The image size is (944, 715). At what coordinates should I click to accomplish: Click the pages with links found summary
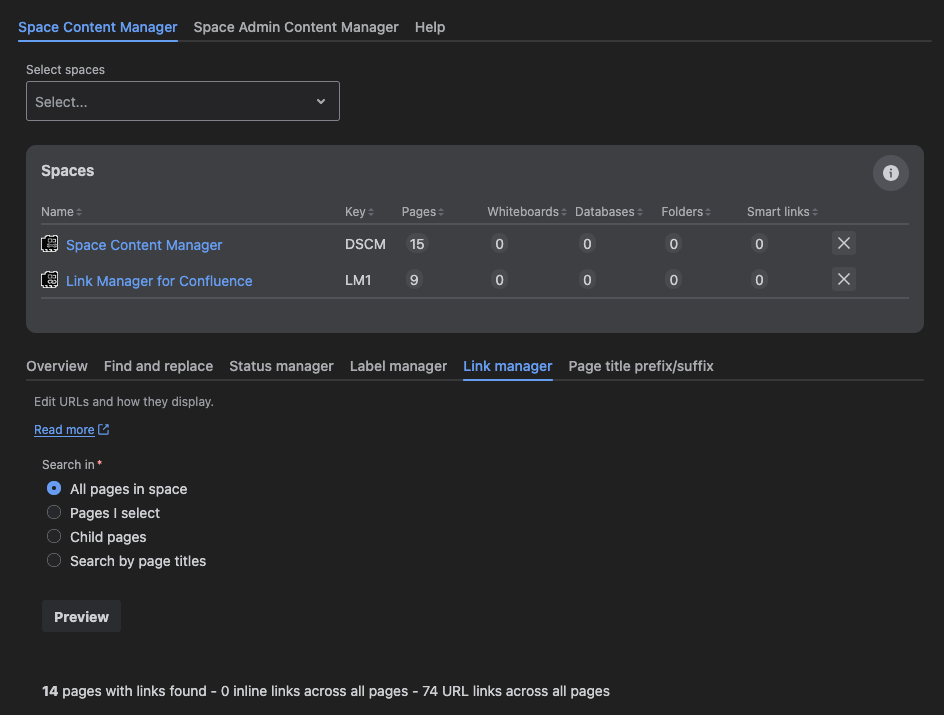[x=326, y=691]
